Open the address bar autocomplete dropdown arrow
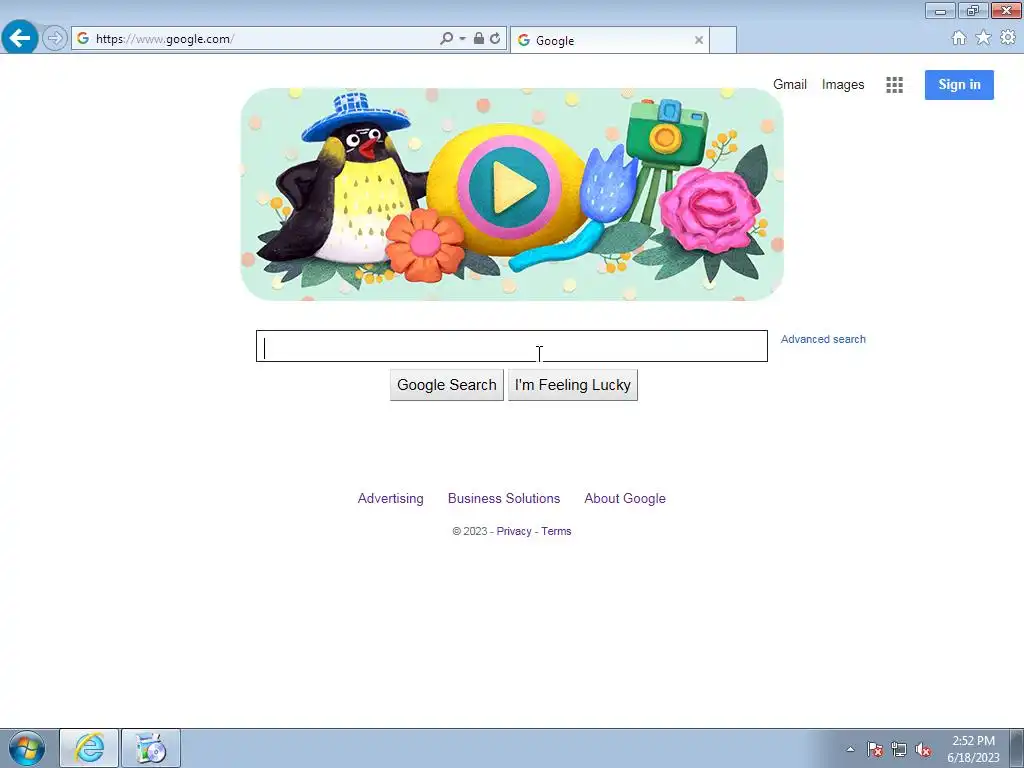The height and width of the screenshot is (768, 1024). (462, 39)
